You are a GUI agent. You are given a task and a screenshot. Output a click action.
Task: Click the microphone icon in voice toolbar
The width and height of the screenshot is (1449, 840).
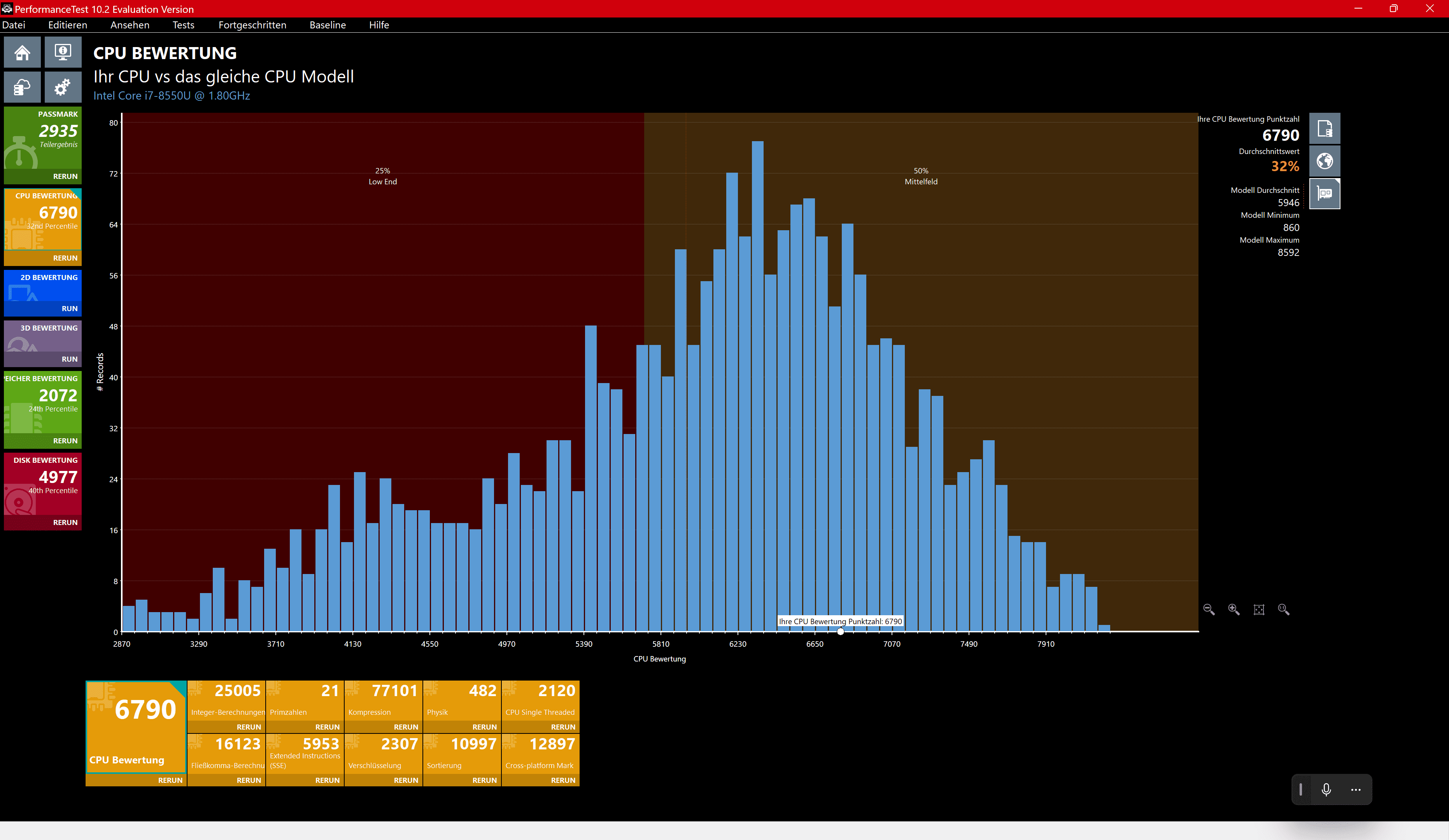point(1326,789)
